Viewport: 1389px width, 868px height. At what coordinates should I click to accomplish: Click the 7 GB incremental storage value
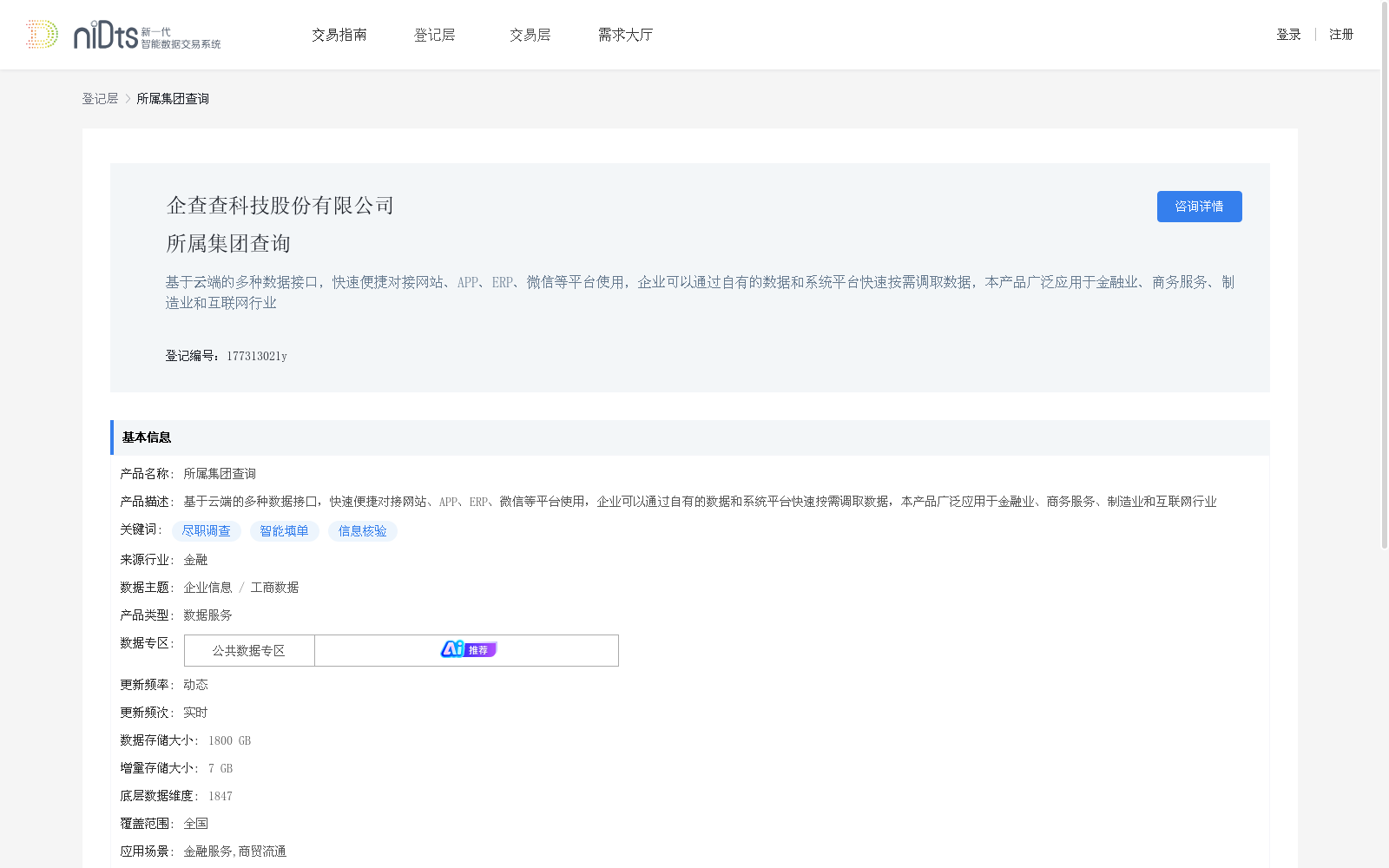[x=221, y=768]
